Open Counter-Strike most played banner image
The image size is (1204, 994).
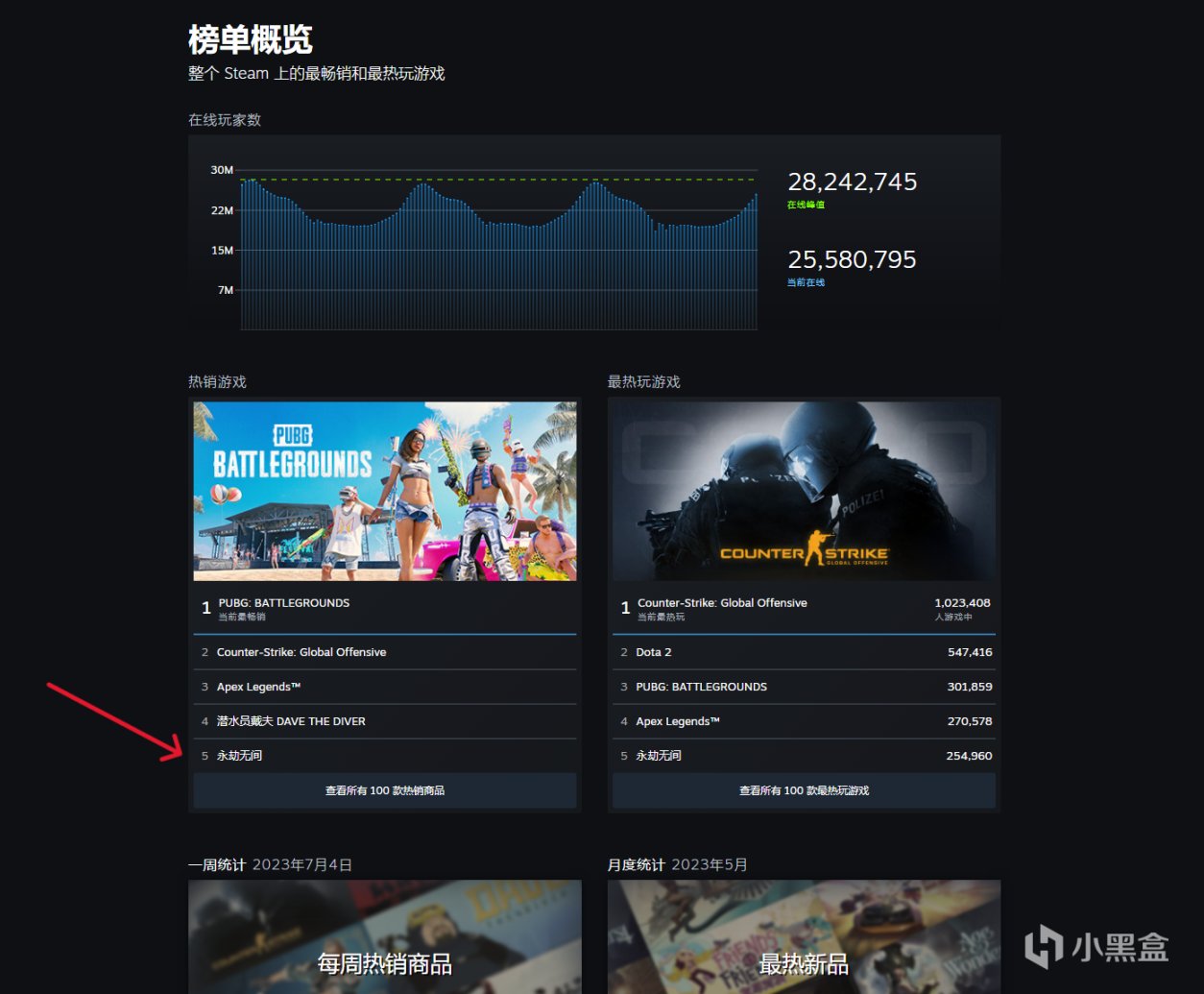(x=804, y=491)
